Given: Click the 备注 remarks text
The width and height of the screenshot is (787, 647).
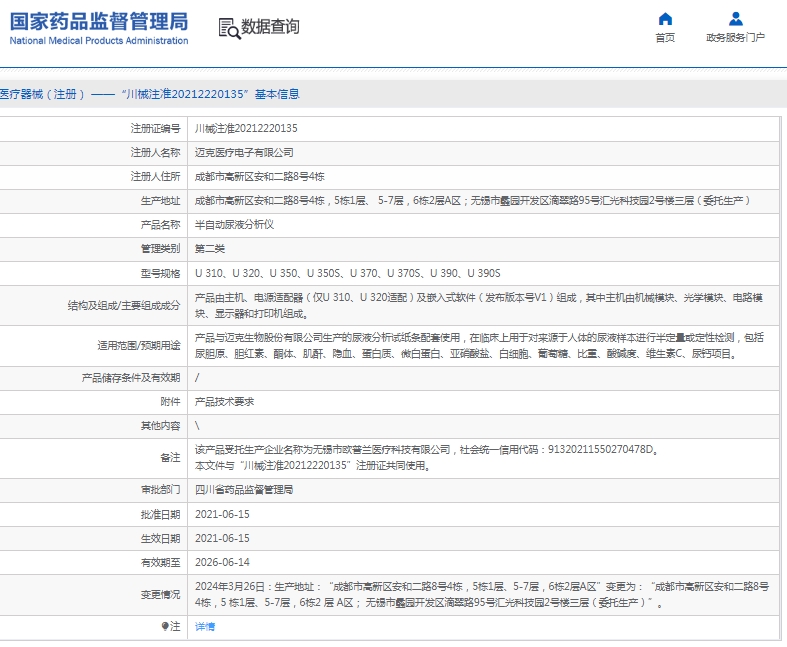Looking at the screenshot, I should pos(427,458).
